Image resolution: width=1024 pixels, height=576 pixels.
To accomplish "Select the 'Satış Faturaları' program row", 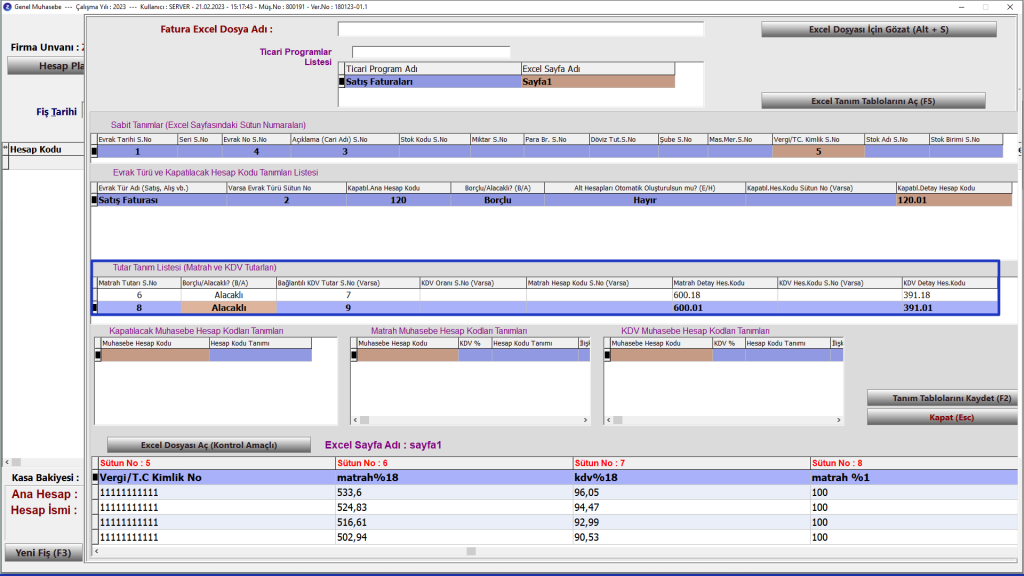I will point(432,82).
